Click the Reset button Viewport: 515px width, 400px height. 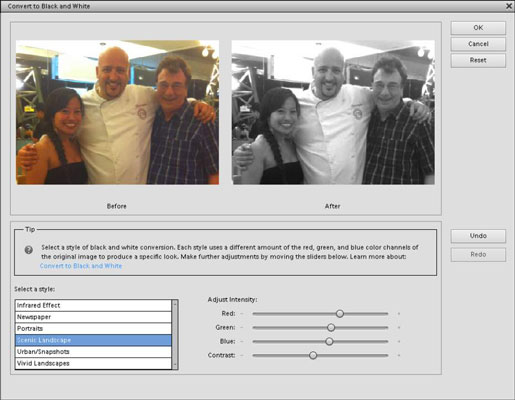tap(478, 60)
